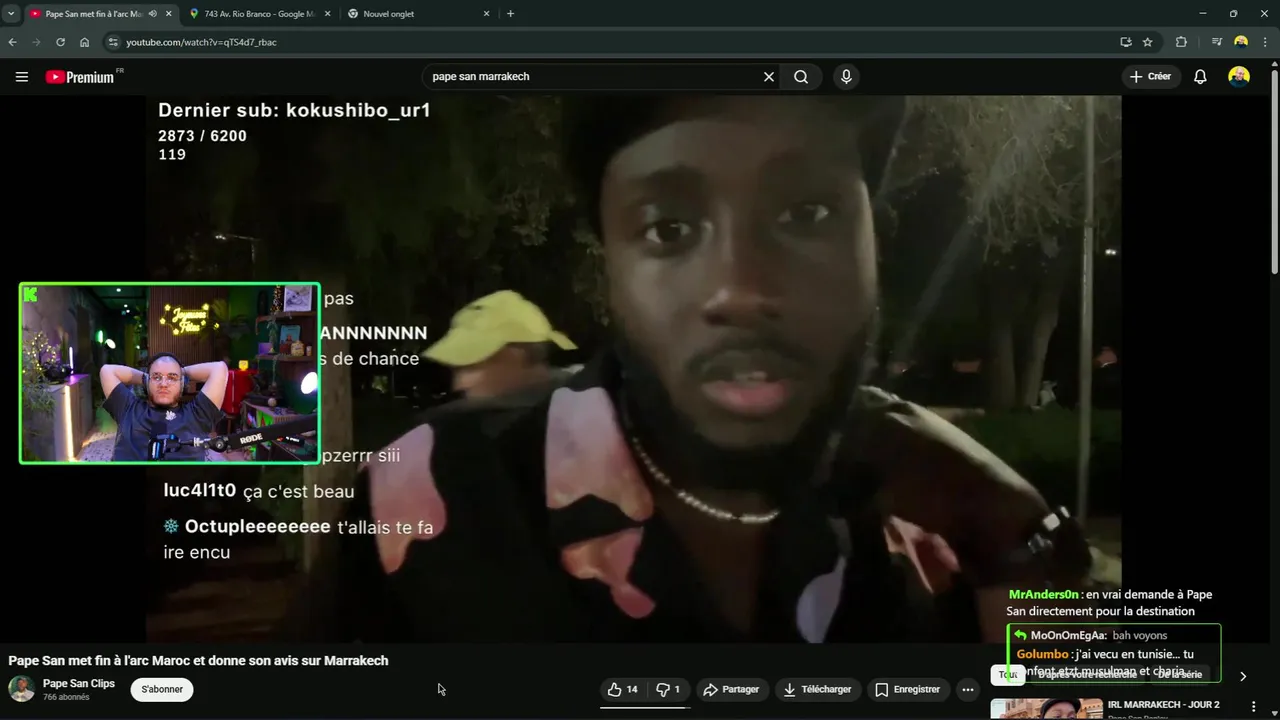Subscribe with the S'abonner button
This screenshot has height=720, width=1280.
pos(162,689)
